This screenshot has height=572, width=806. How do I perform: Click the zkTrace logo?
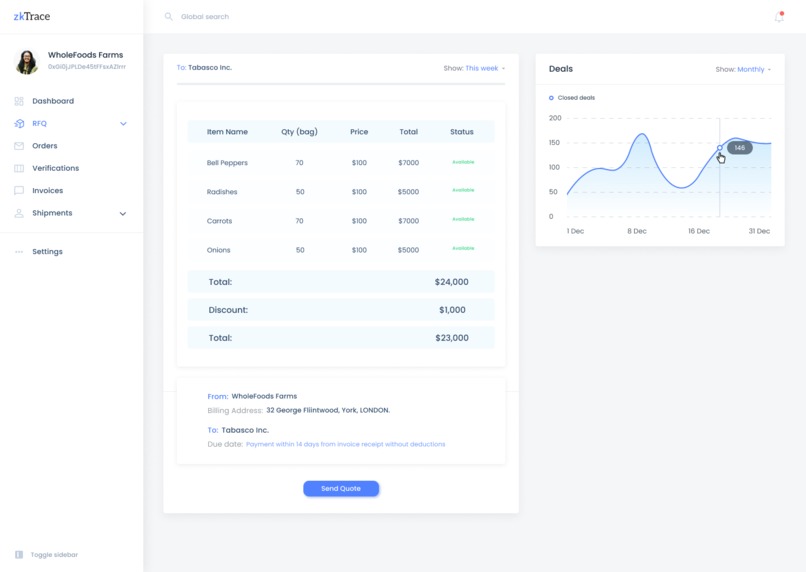(x=32, y=16)
